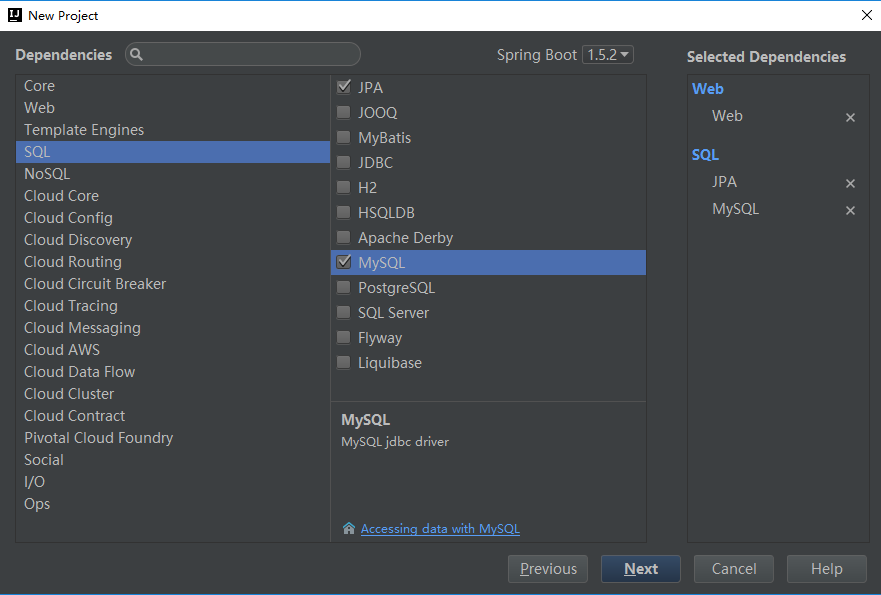Remove MySQL from selected dependencies
881x595 pixels.
point(850,210)
